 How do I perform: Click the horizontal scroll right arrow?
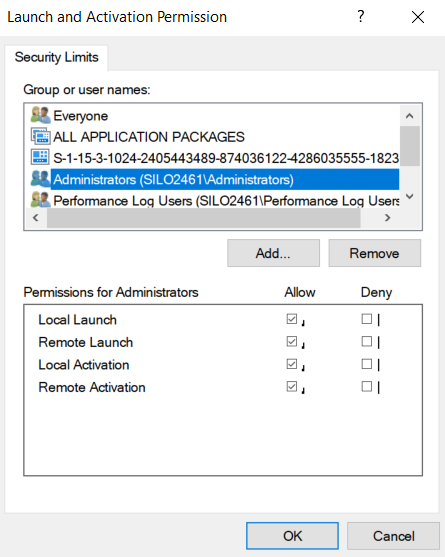388,217
